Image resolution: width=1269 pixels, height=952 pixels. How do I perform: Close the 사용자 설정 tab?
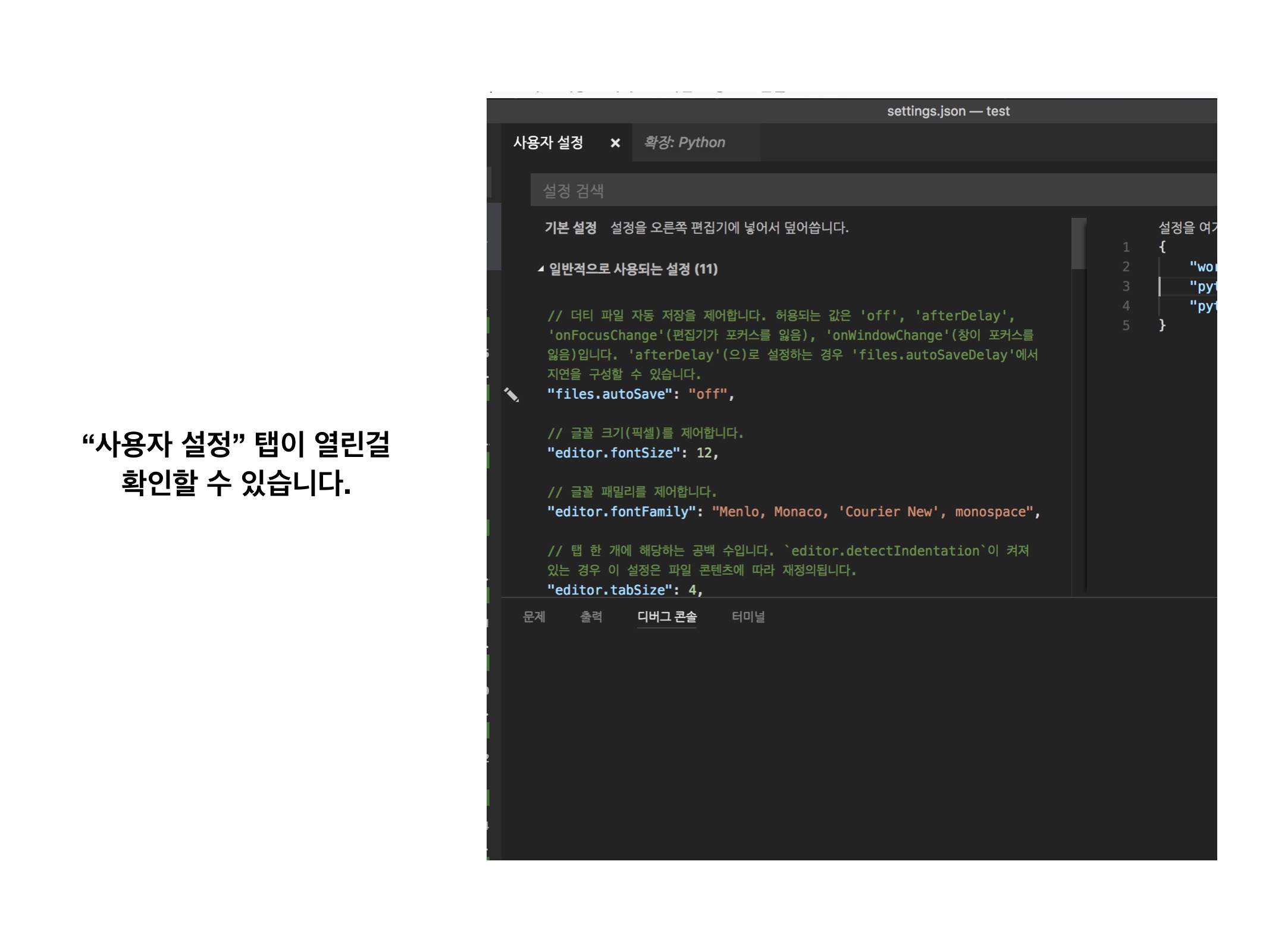tap(615, 143)
